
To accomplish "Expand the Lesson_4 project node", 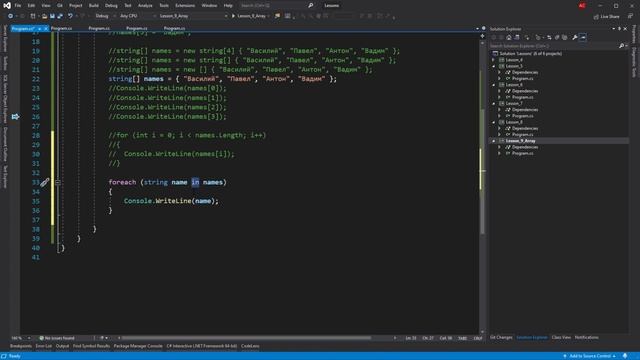I will 493,60.
